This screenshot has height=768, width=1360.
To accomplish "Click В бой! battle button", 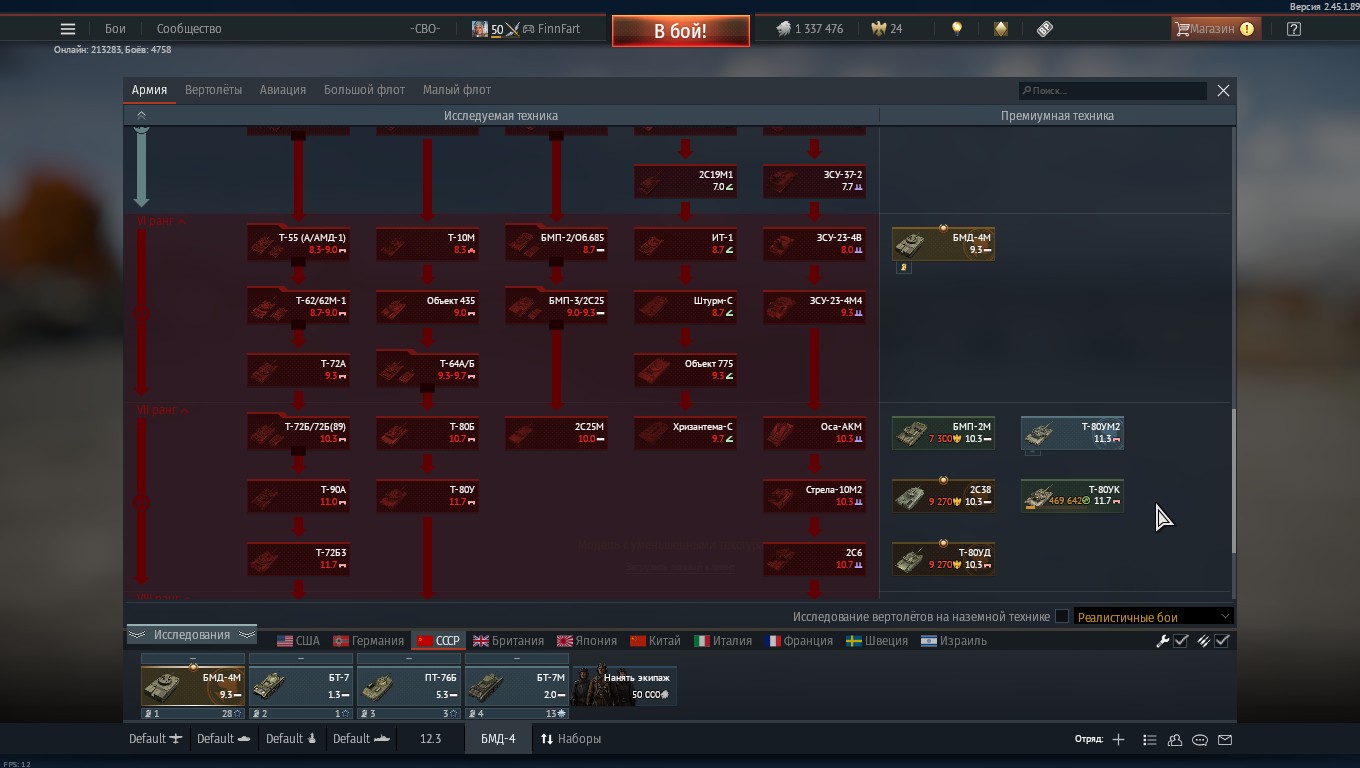I will coord(681,31).
